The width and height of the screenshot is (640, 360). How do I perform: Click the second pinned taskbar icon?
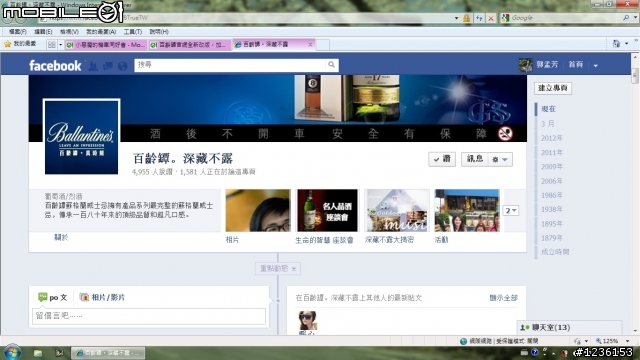click(60, 353)
